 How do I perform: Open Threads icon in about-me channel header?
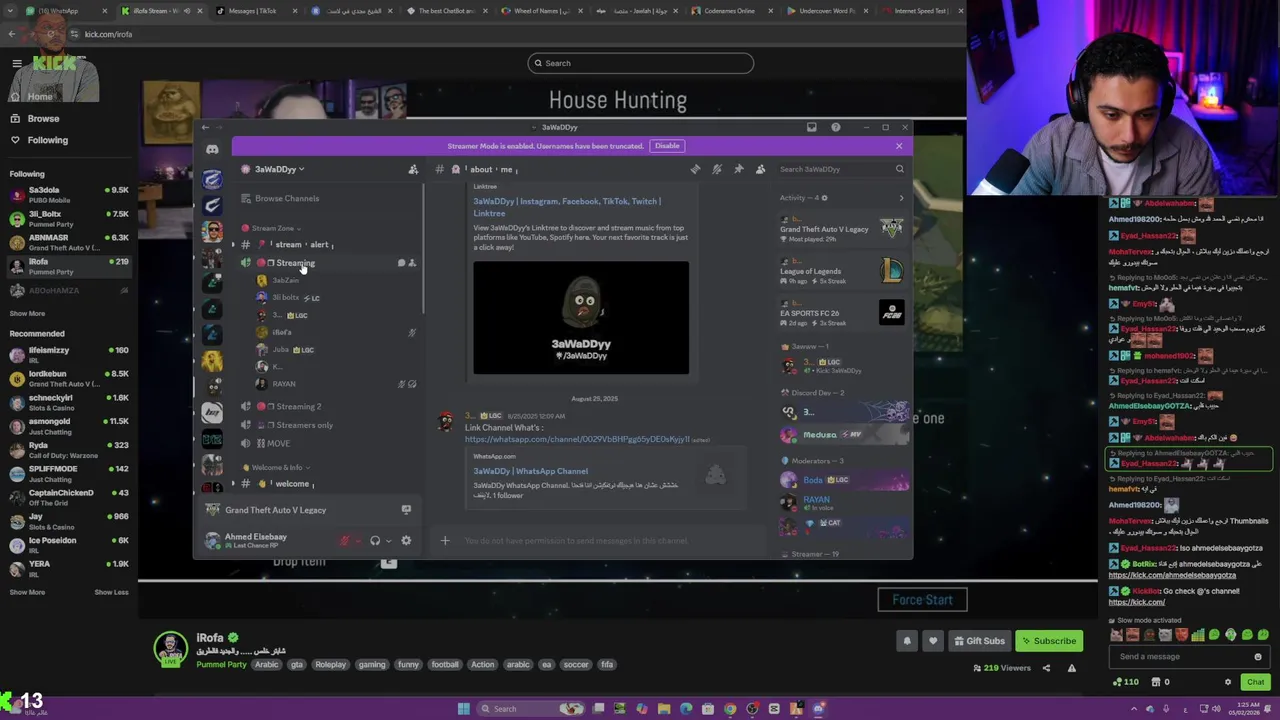point(695,169)
